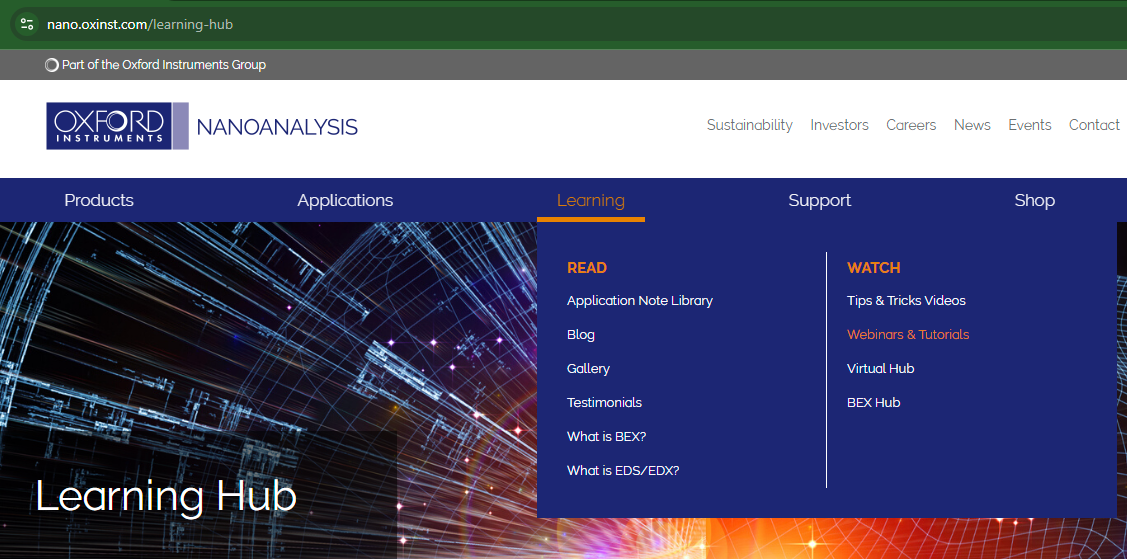The height and width of the screenshot is (559, 1127).
Task: Open the Gallery link
Action: point(588,368)
